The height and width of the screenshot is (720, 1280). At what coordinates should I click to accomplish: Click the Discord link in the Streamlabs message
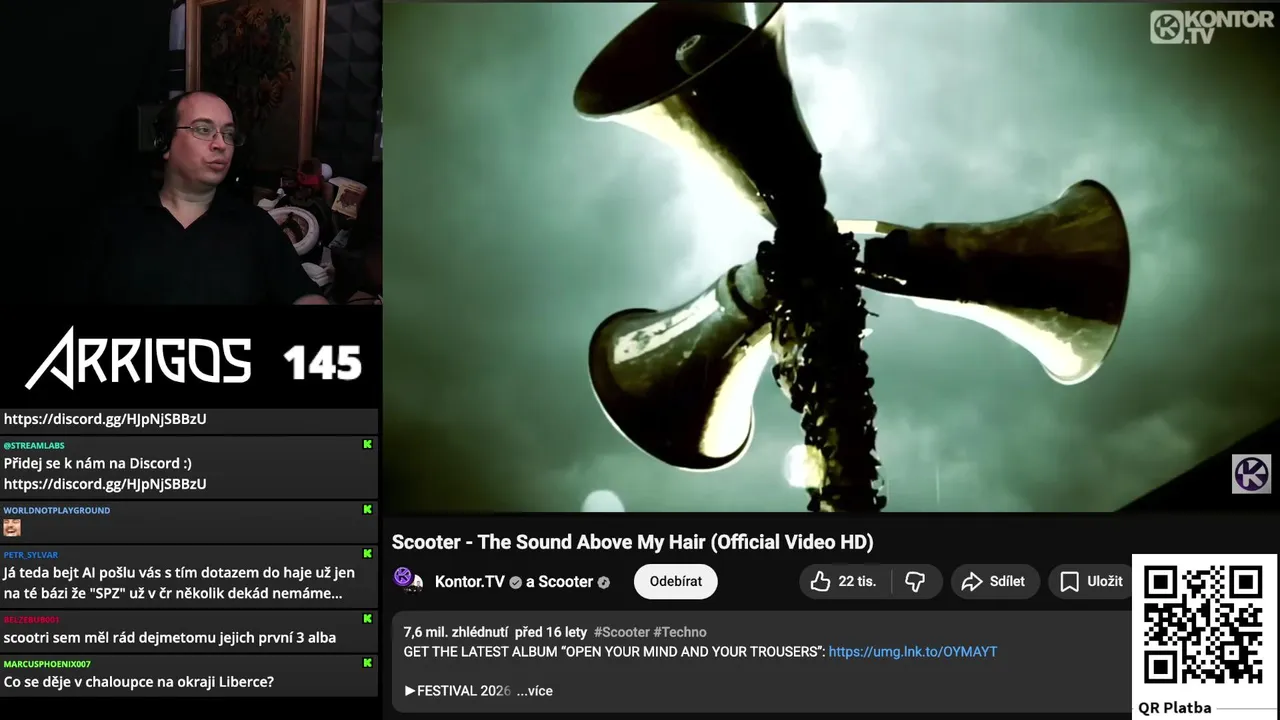click(x=105, y=484)
